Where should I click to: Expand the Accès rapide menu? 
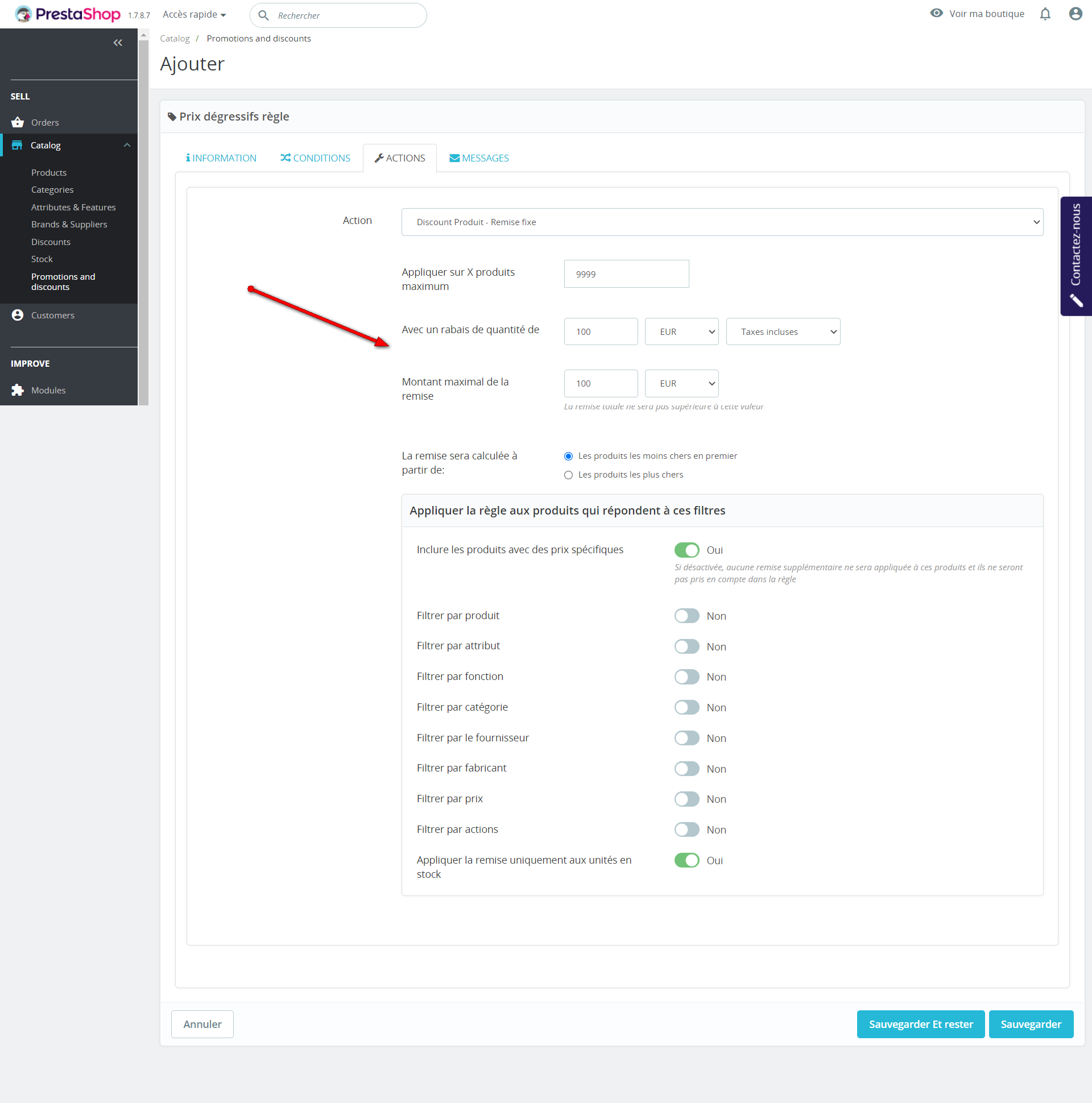click(x=194, y=14)
